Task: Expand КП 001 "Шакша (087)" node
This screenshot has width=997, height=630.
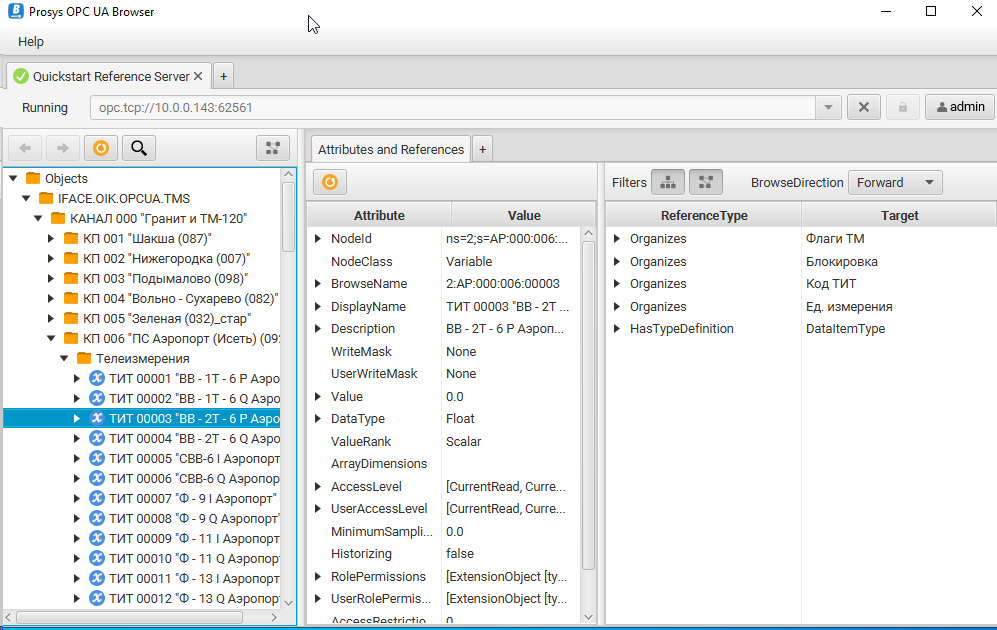Action: pyautogui.click(x=52, y=238)
